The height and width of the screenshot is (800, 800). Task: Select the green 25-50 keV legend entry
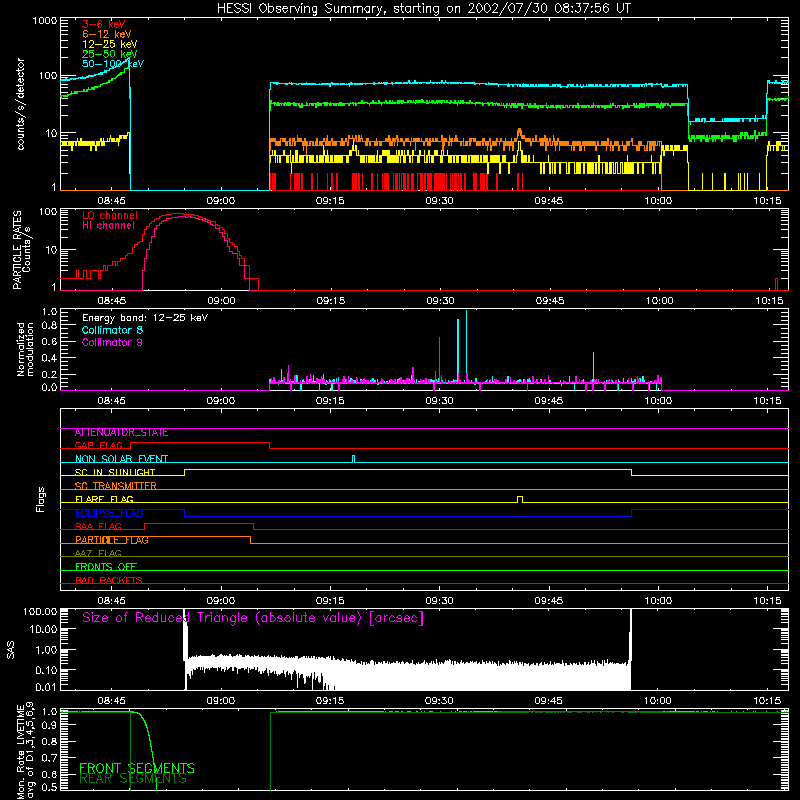[x=109, y=54]
